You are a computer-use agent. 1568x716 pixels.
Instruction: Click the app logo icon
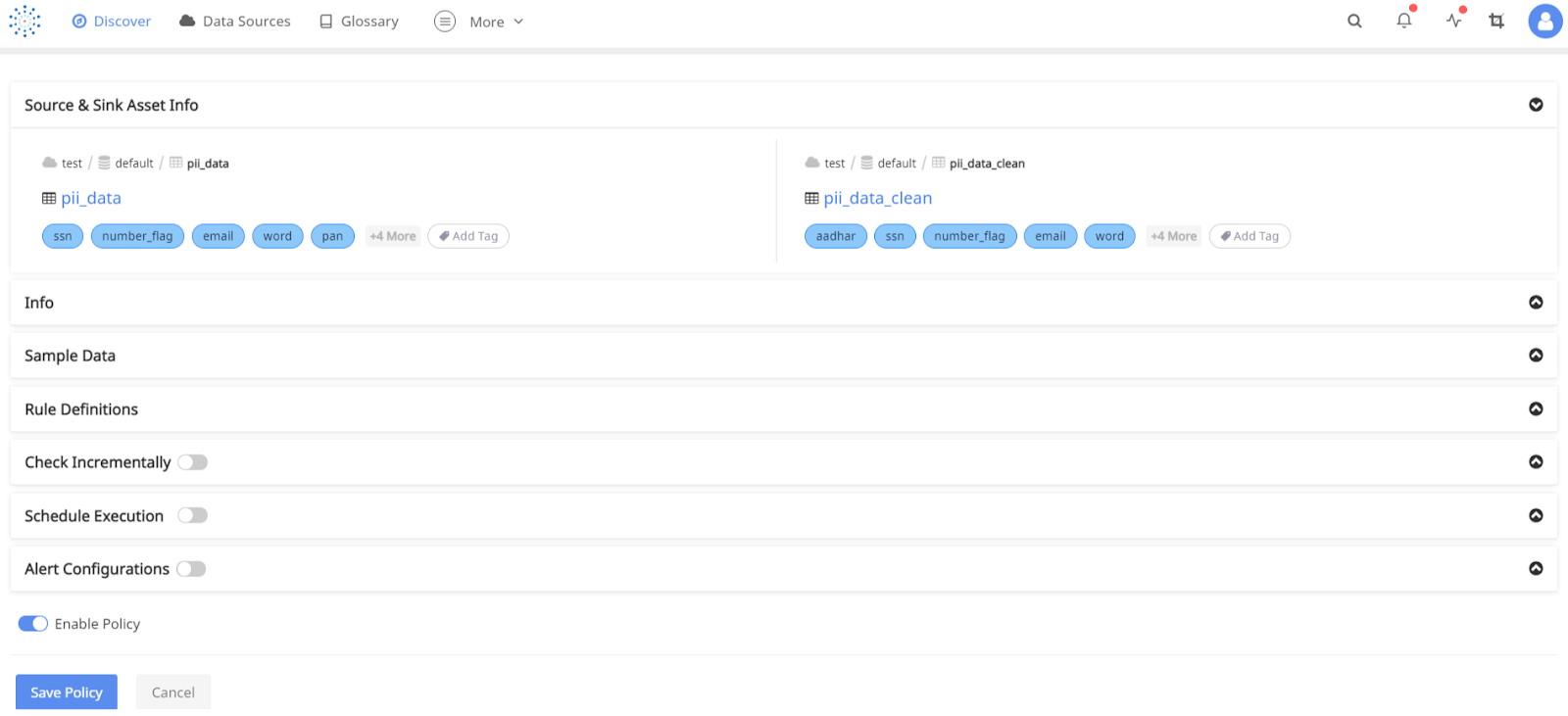pos(24,21)
